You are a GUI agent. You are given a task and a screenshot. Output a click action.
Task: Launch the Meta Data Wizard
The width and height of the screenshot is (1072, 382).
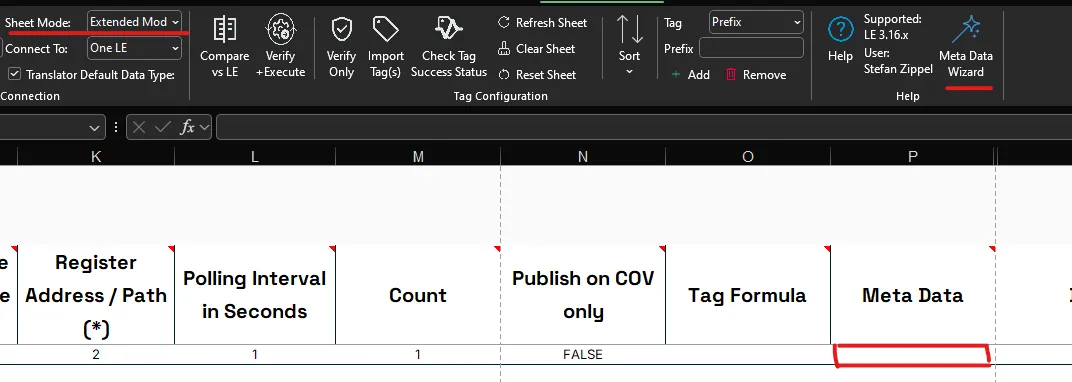pos(966,47)
